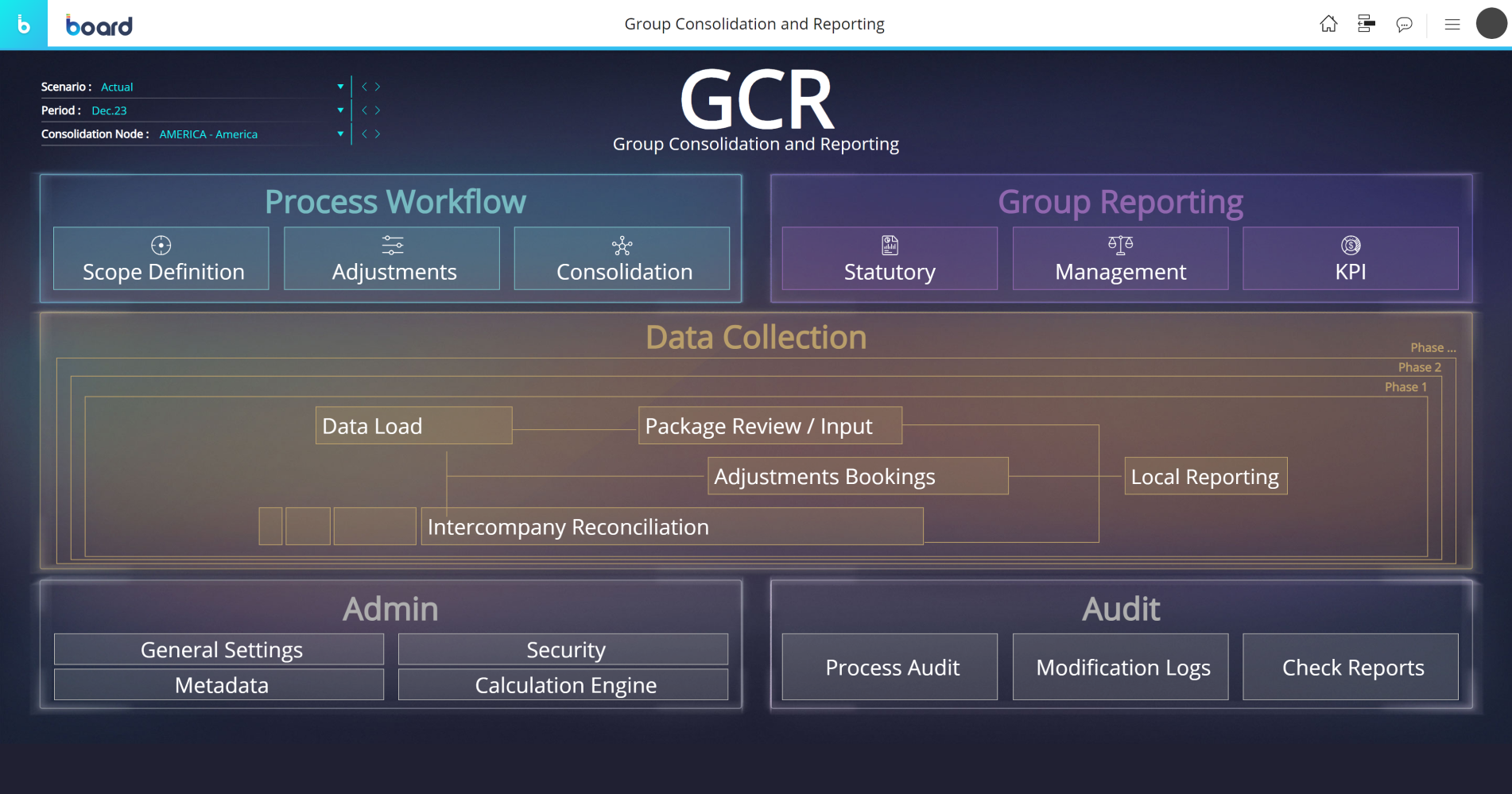Click the Process Workflow heading

point(395,202)
